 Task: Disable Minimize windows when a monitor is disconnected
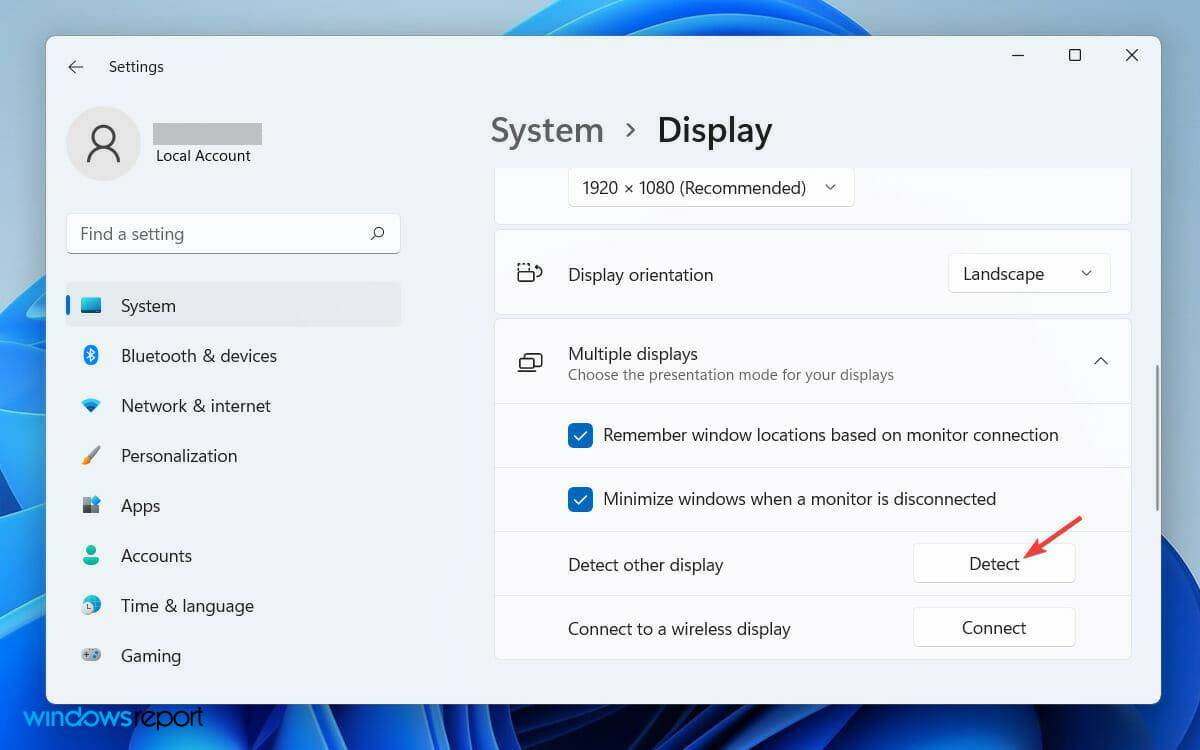tap(580, 499)
